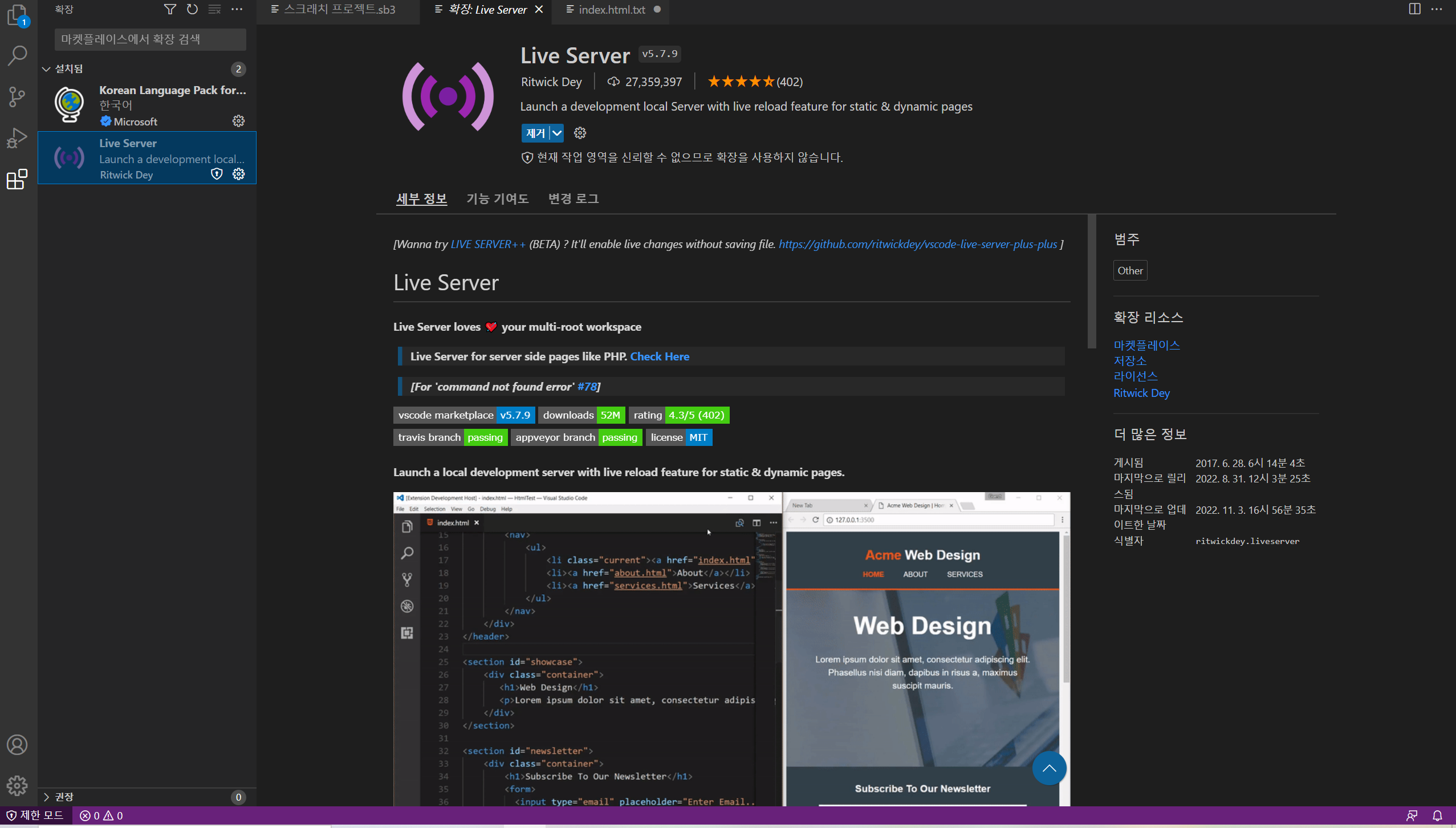Open the extensions panel more actions menu
This screenshot has width=1456, height=828.
pyautogui.click(x=237, y=9)
